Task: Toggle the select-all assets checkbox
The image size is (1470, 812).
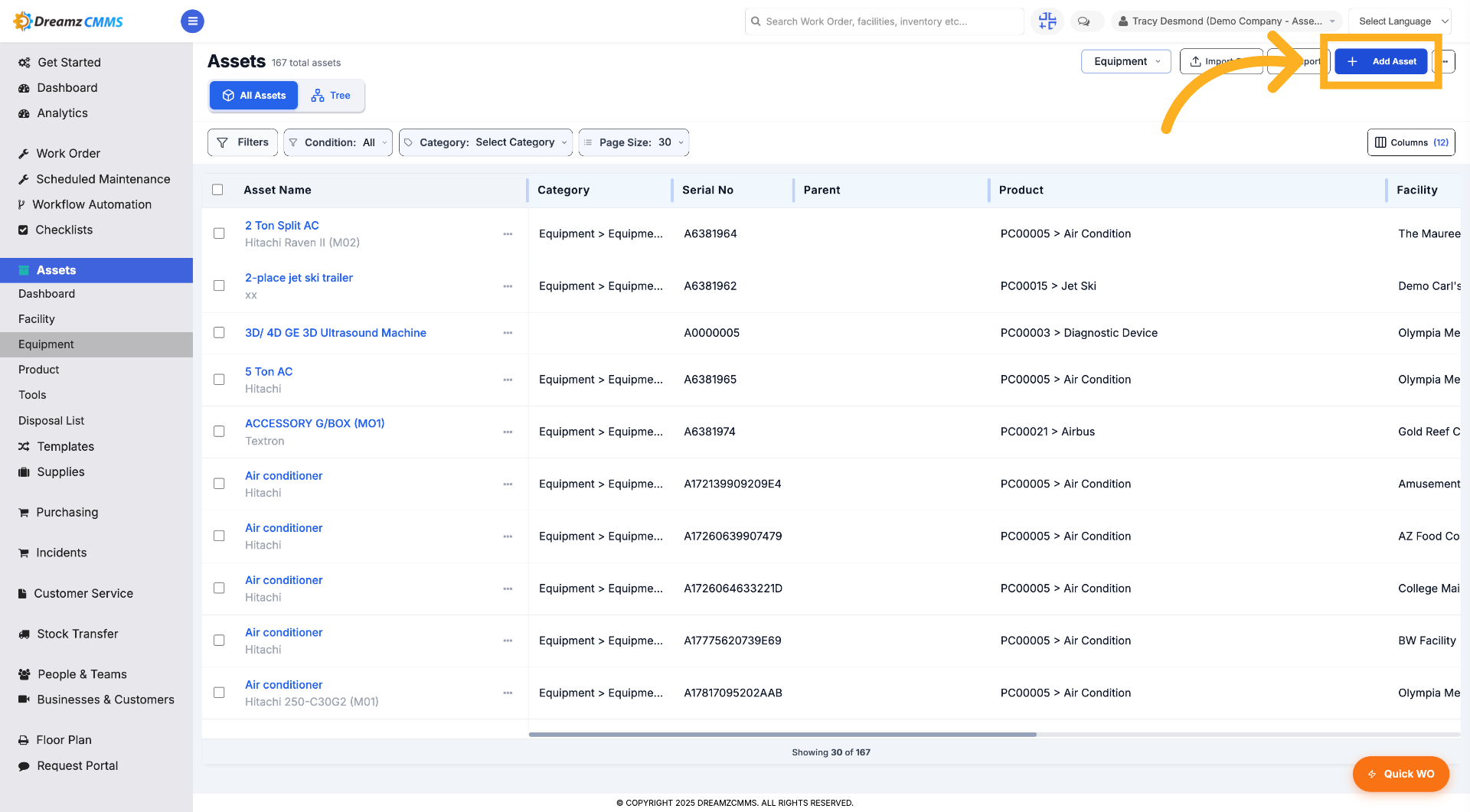Action: pyautogui.click(x=217, y=190)
